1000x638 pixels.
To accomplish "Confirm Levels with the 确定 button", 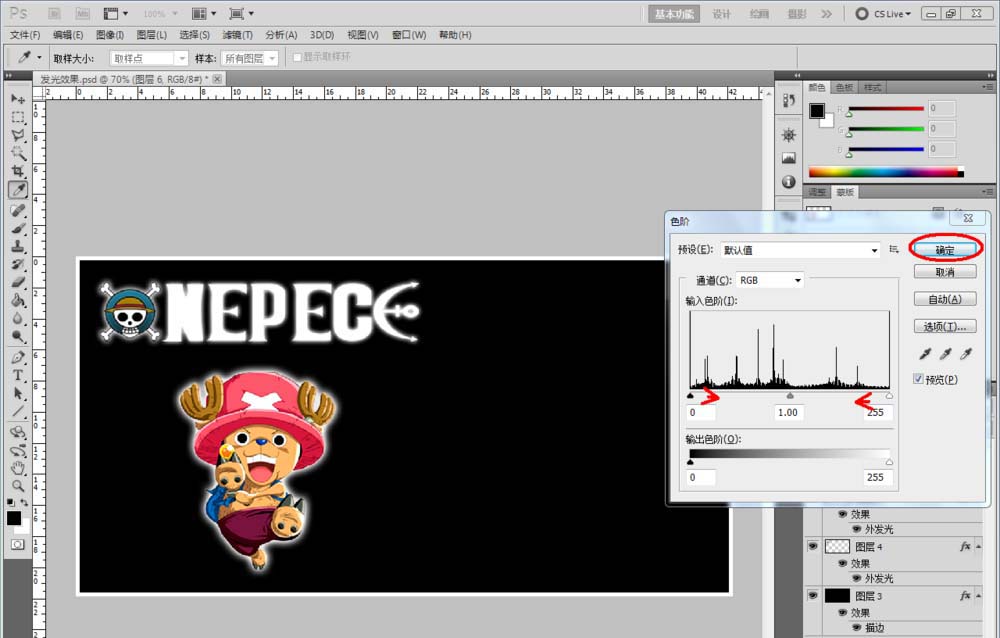I will point(945,250).
